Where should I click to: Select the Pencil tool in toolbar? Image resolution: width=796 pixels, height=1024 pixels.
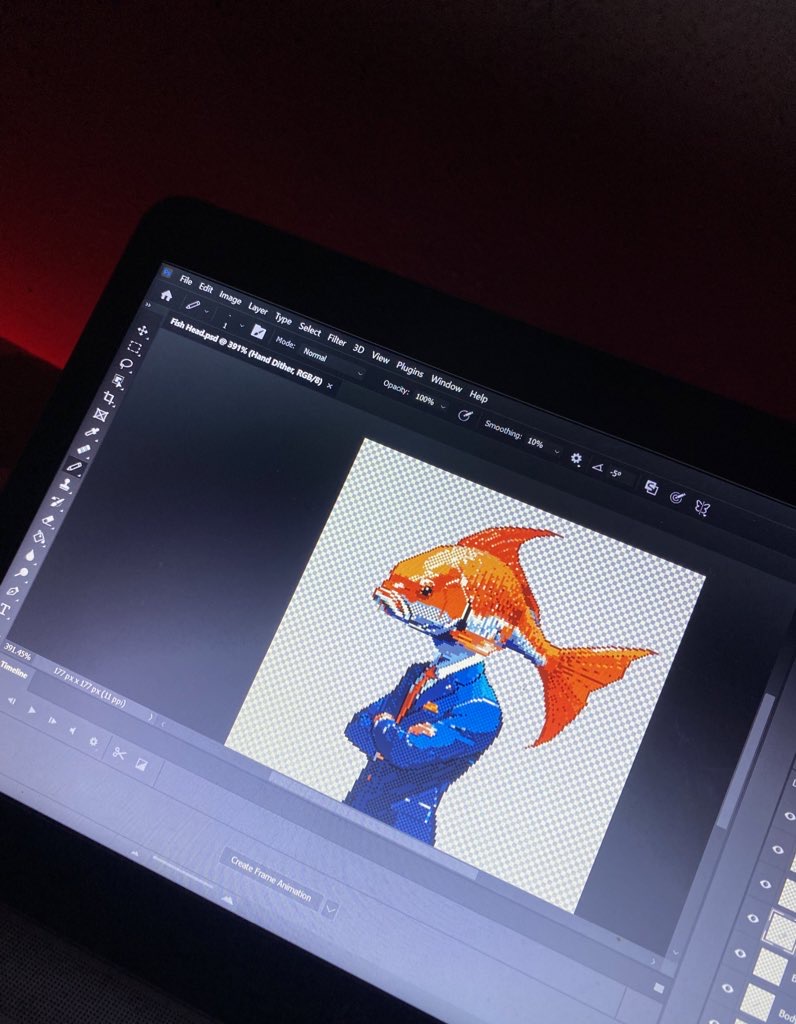click(x=74, y=466)
